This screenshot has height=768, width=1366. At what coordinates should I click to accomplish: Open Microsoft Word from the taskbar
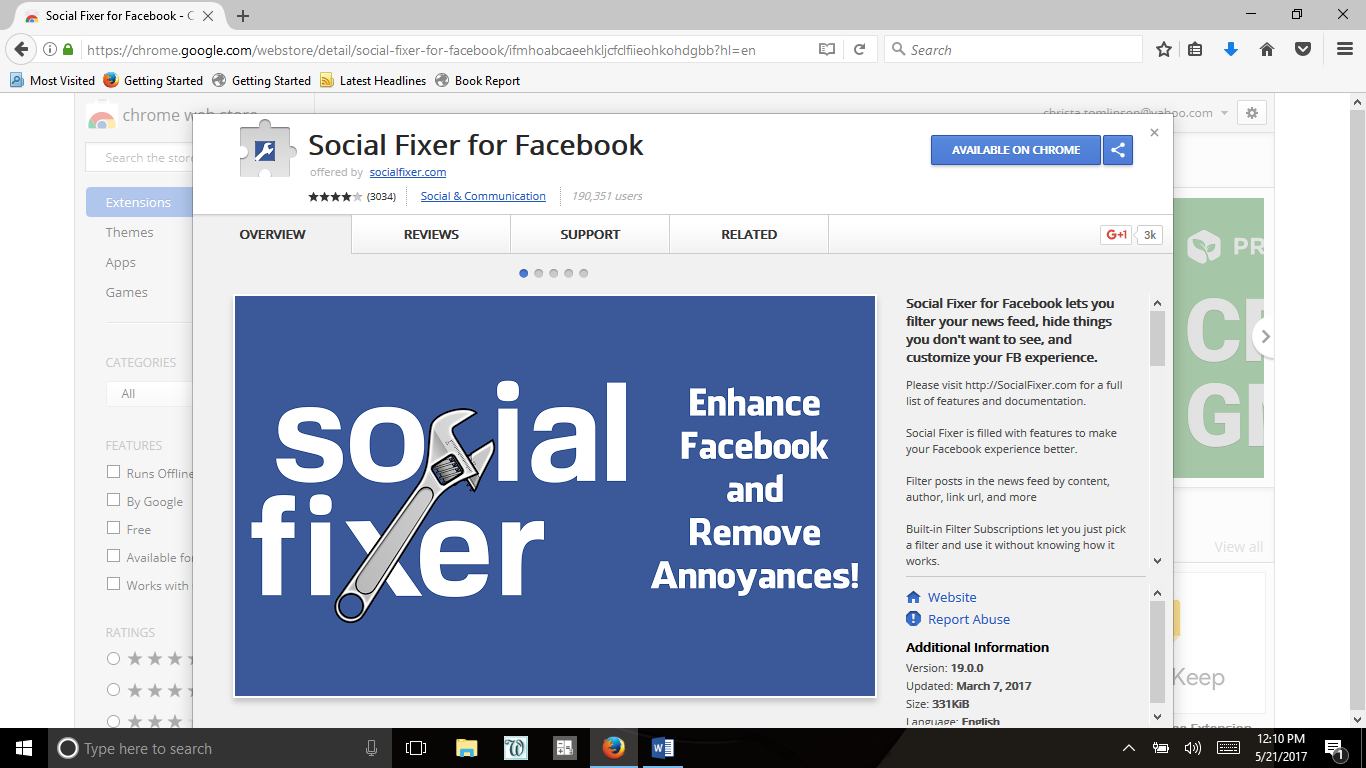point(662,748)
